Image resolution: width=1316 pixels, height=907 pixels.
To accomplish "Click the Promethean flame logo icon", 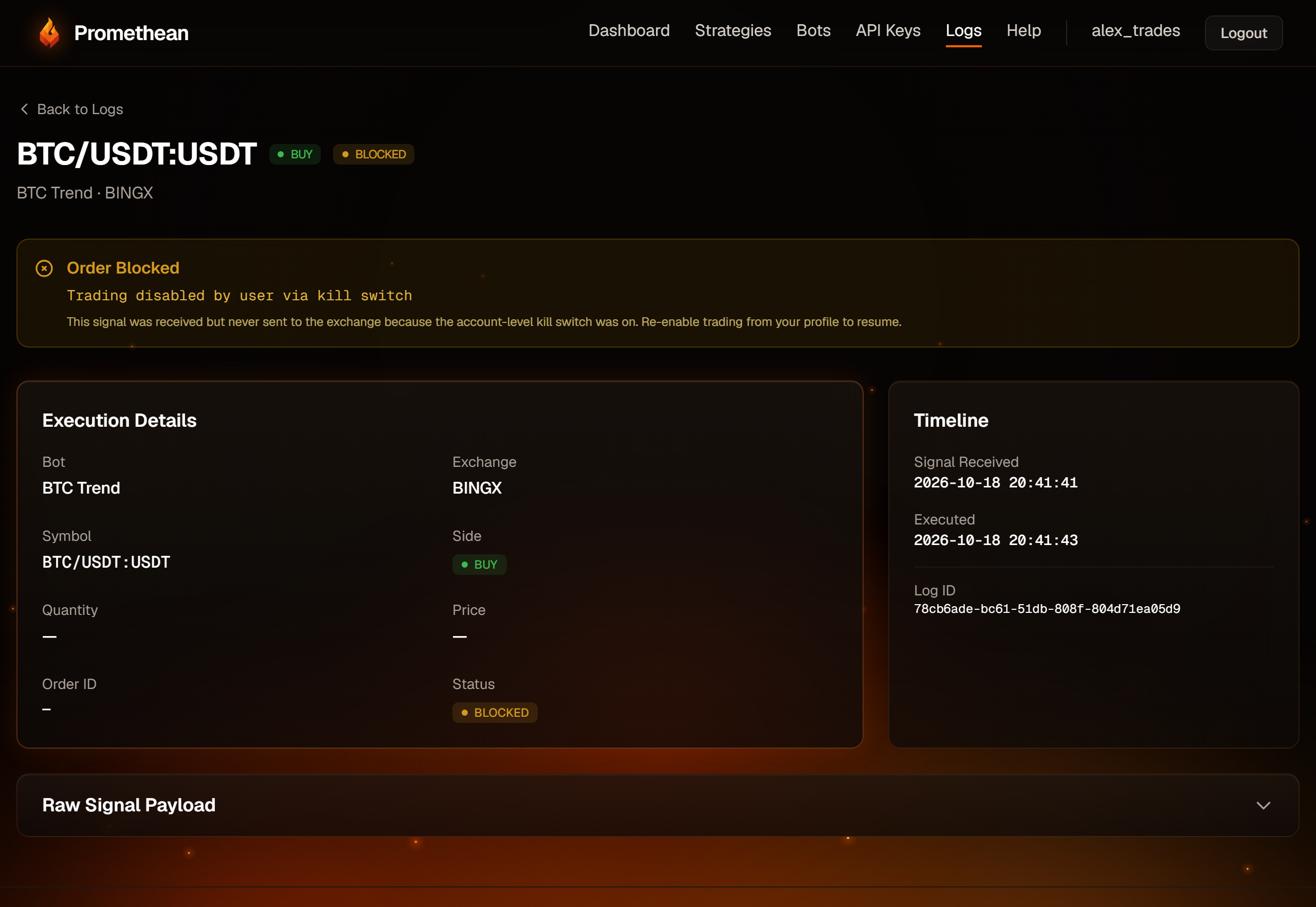I will [49, 33].
